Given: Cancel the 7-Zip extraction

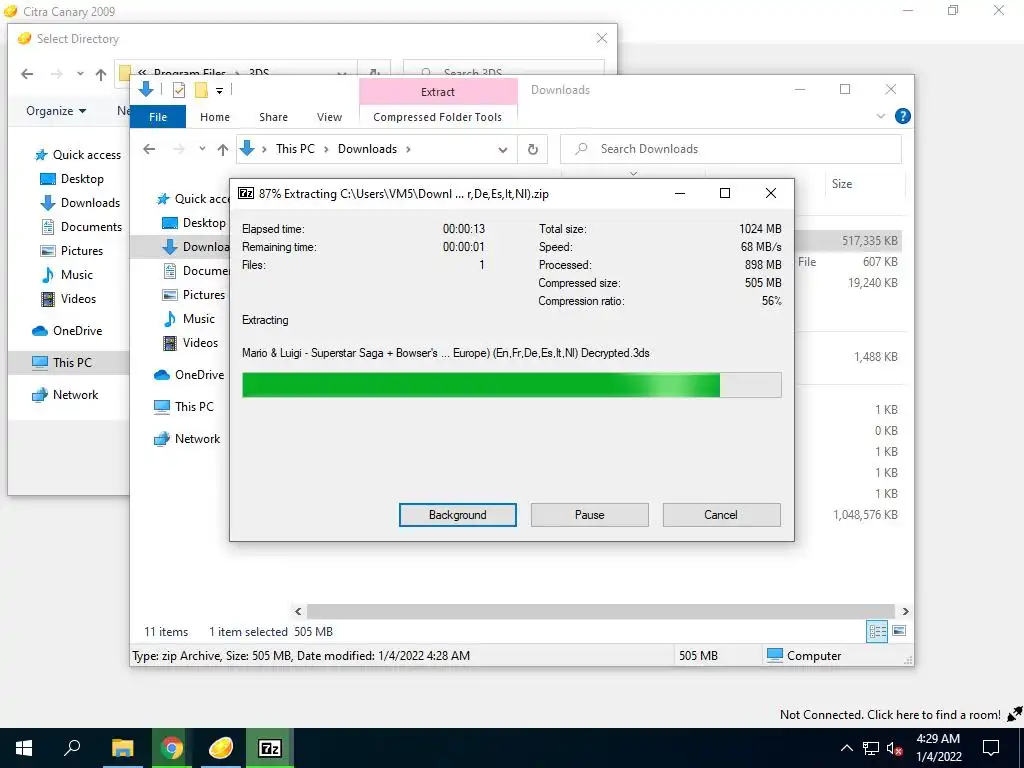Looking at the screenshot, I should pos(721,515).
